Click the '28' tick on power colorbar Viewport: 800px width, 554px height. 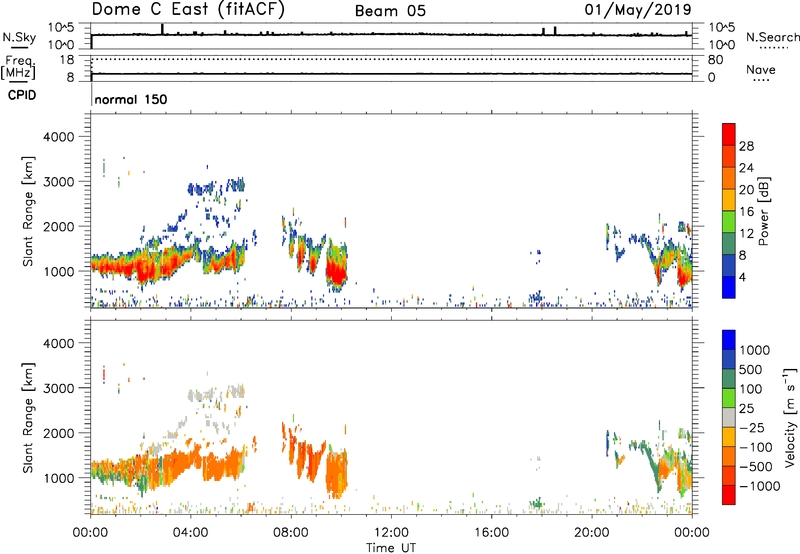tap(746, 146)
